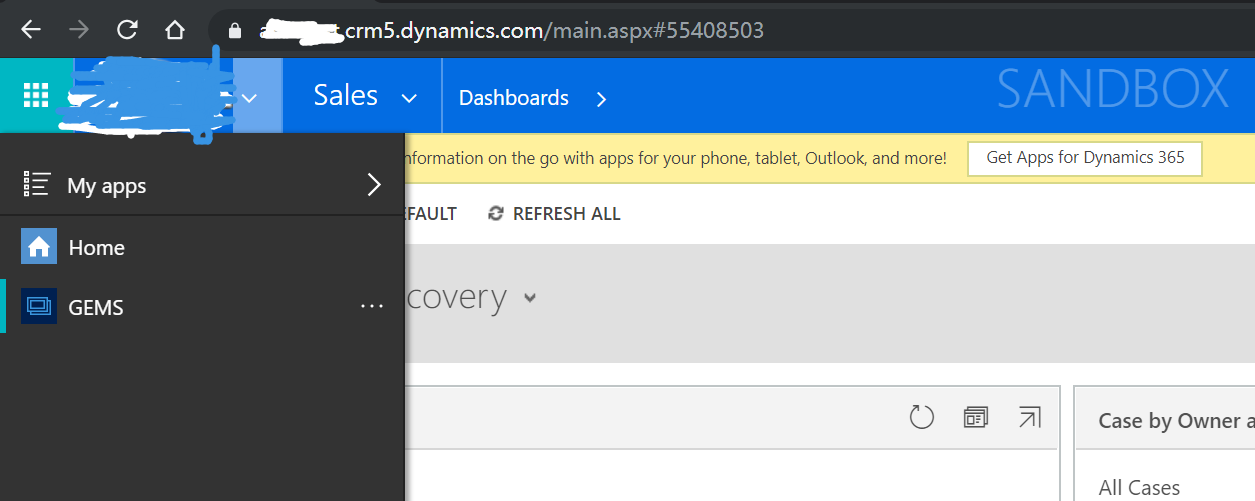Expand My apps with right chevron
Image resolution: width=1255 pixels, height=501 pixels.
374,185
